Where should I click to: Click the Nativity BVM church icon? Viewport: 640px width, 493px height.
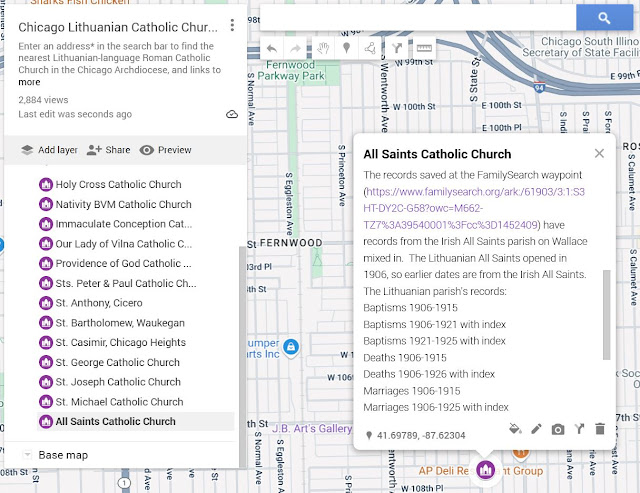pyautogui.click(x=46, y=204)
